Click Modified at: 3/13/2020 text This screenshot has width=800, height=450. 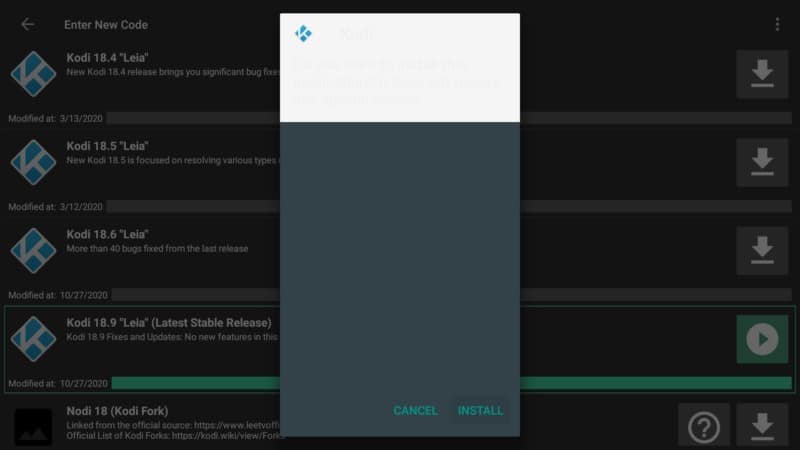coord(55,118)
